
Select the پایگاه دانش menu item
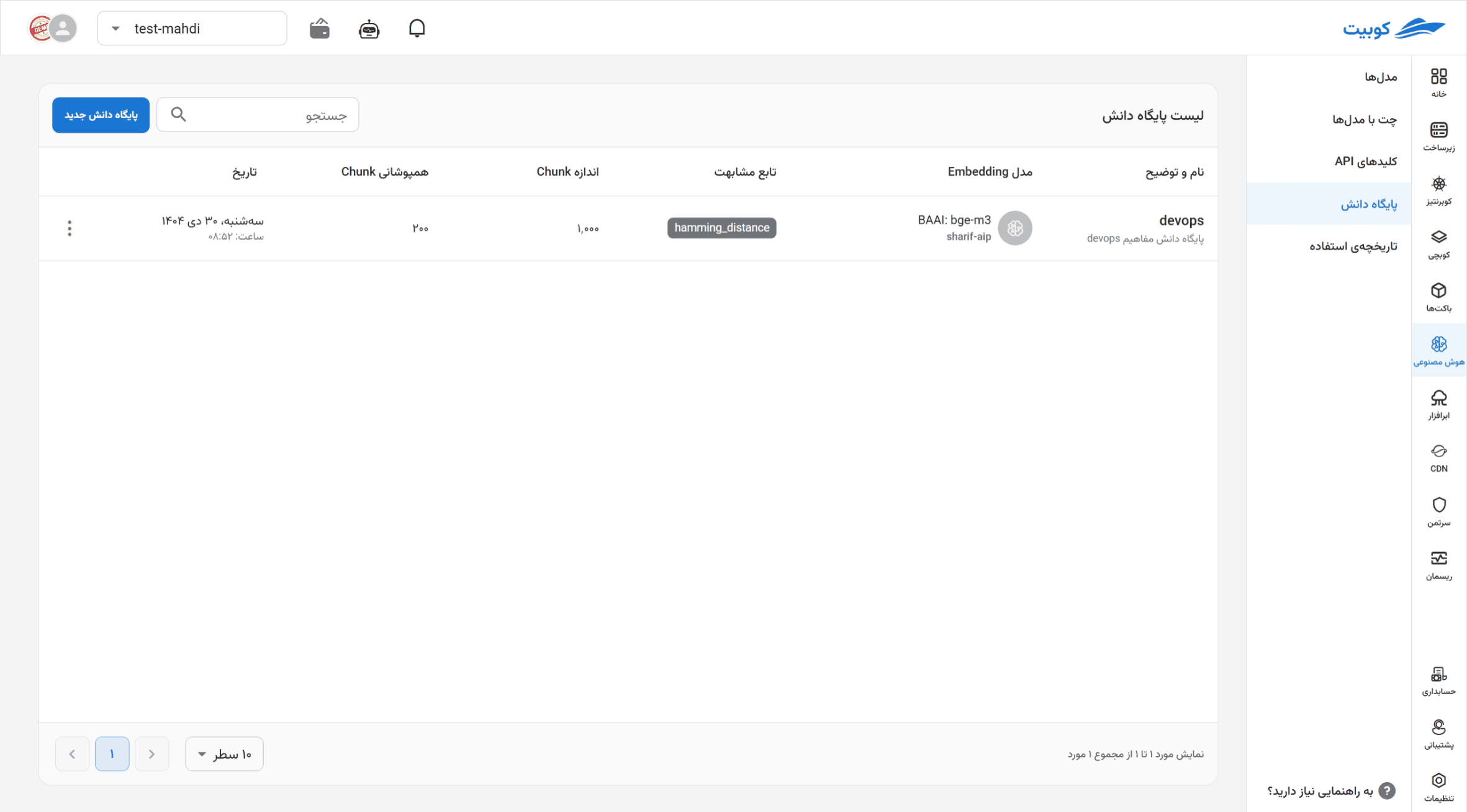point(1329,204)
